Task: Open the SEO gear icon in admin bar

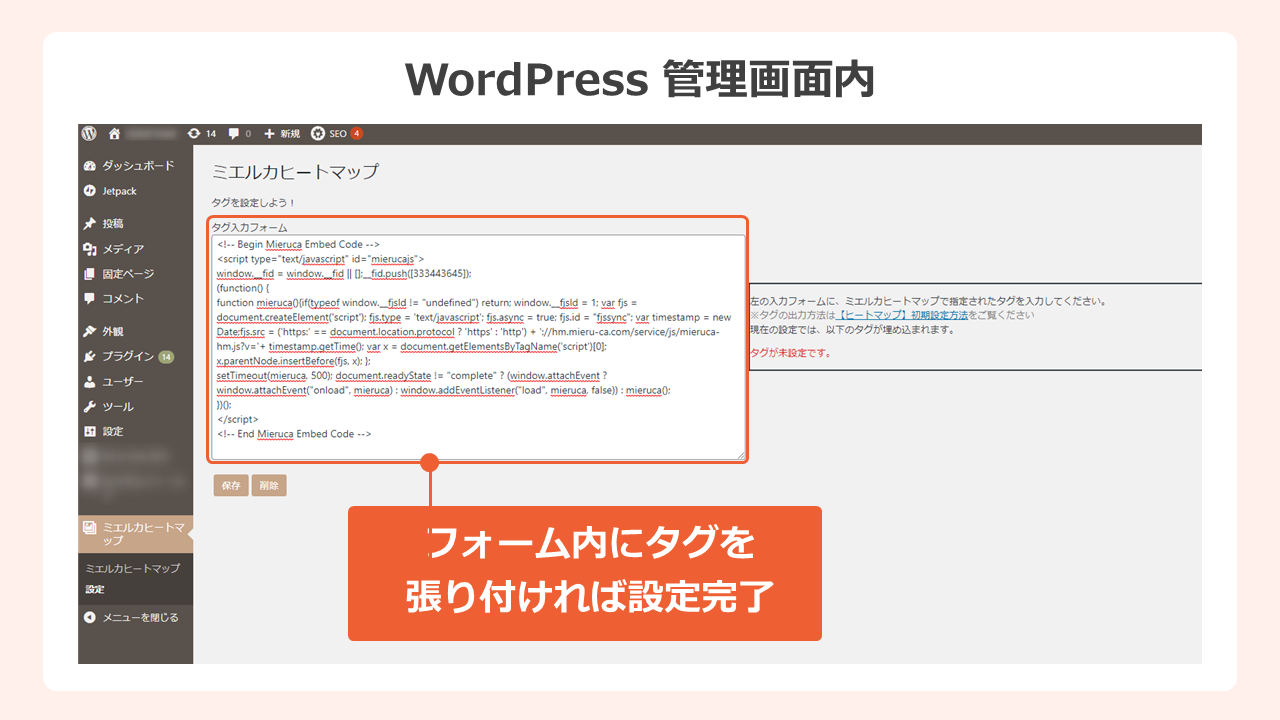Action: pos(318,133)
